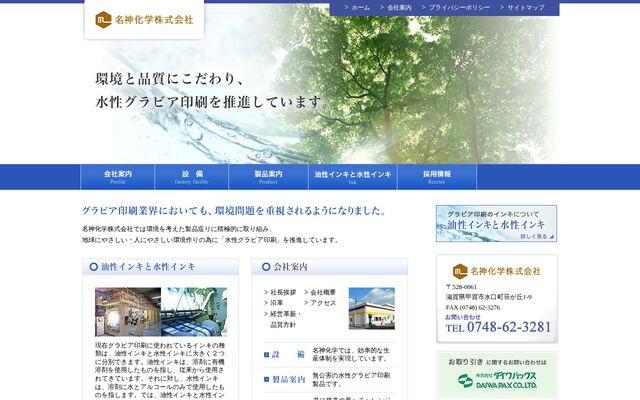Open the 経営革新・品質方針 link

click(x=282, y=319)
